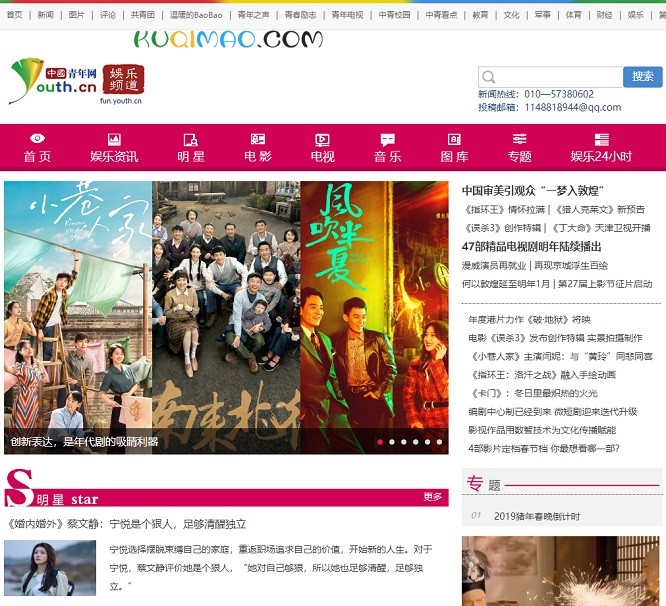Click 更多 in the 明星 star bar
This screenshot has width=666, height=606.
click(x=432, y=497)
